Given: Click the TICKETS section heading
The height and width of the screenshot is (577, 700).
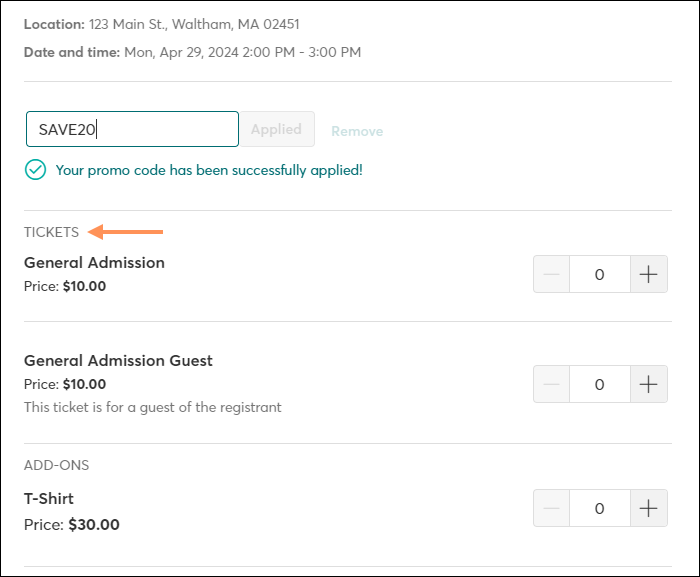Looking at the screenshot, I should coord(51,232).
